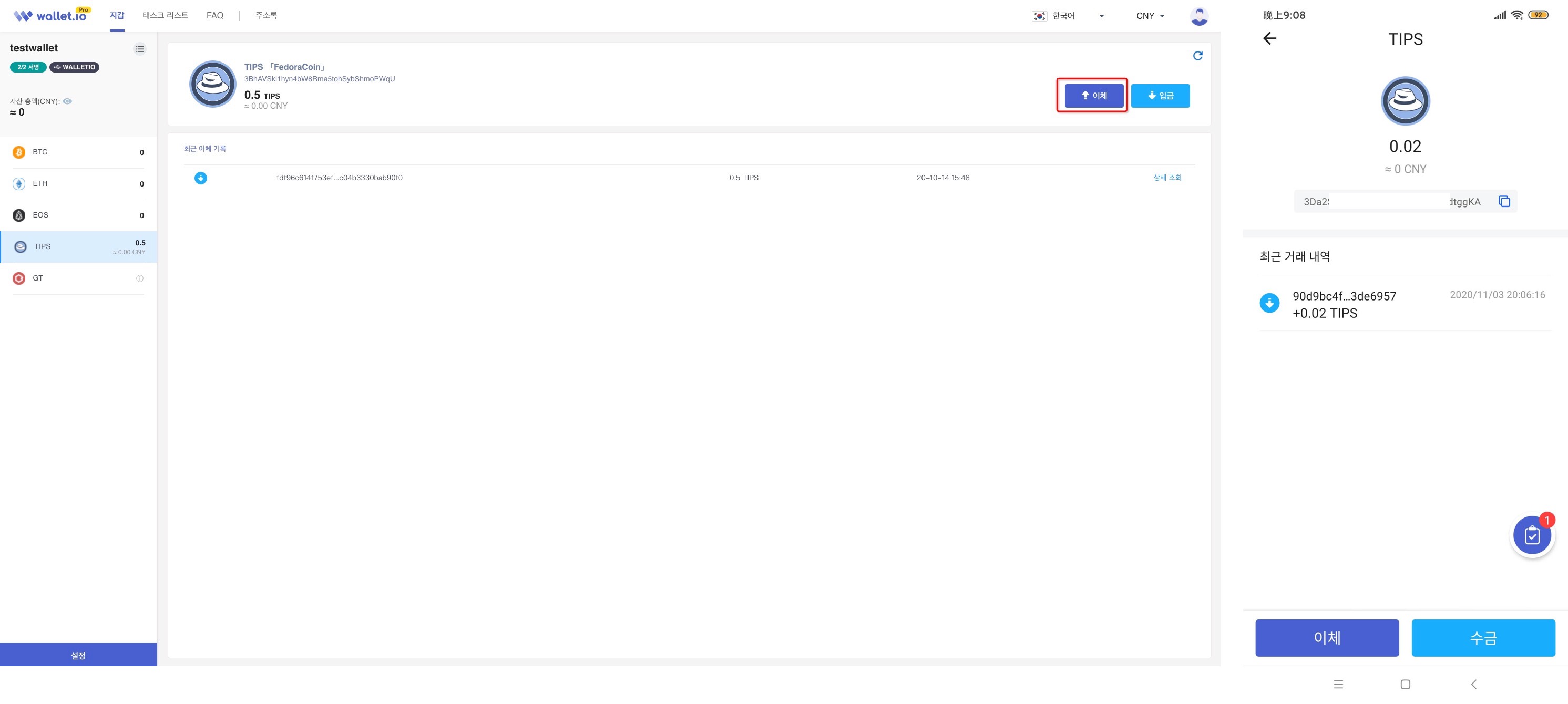1568x704 pixels.
Task: Copy the TIPS address on the phone screen
Action: (x=1504, y=201)
